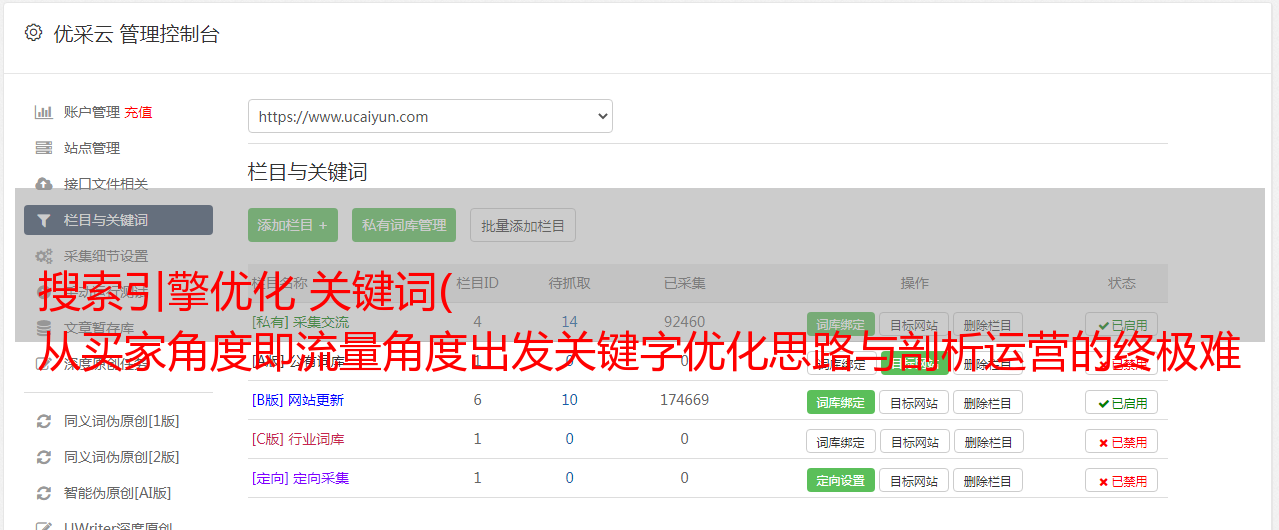
Task: Click 删除栏目 for the 定向采集 row
Action: click(x=987, y=480)
